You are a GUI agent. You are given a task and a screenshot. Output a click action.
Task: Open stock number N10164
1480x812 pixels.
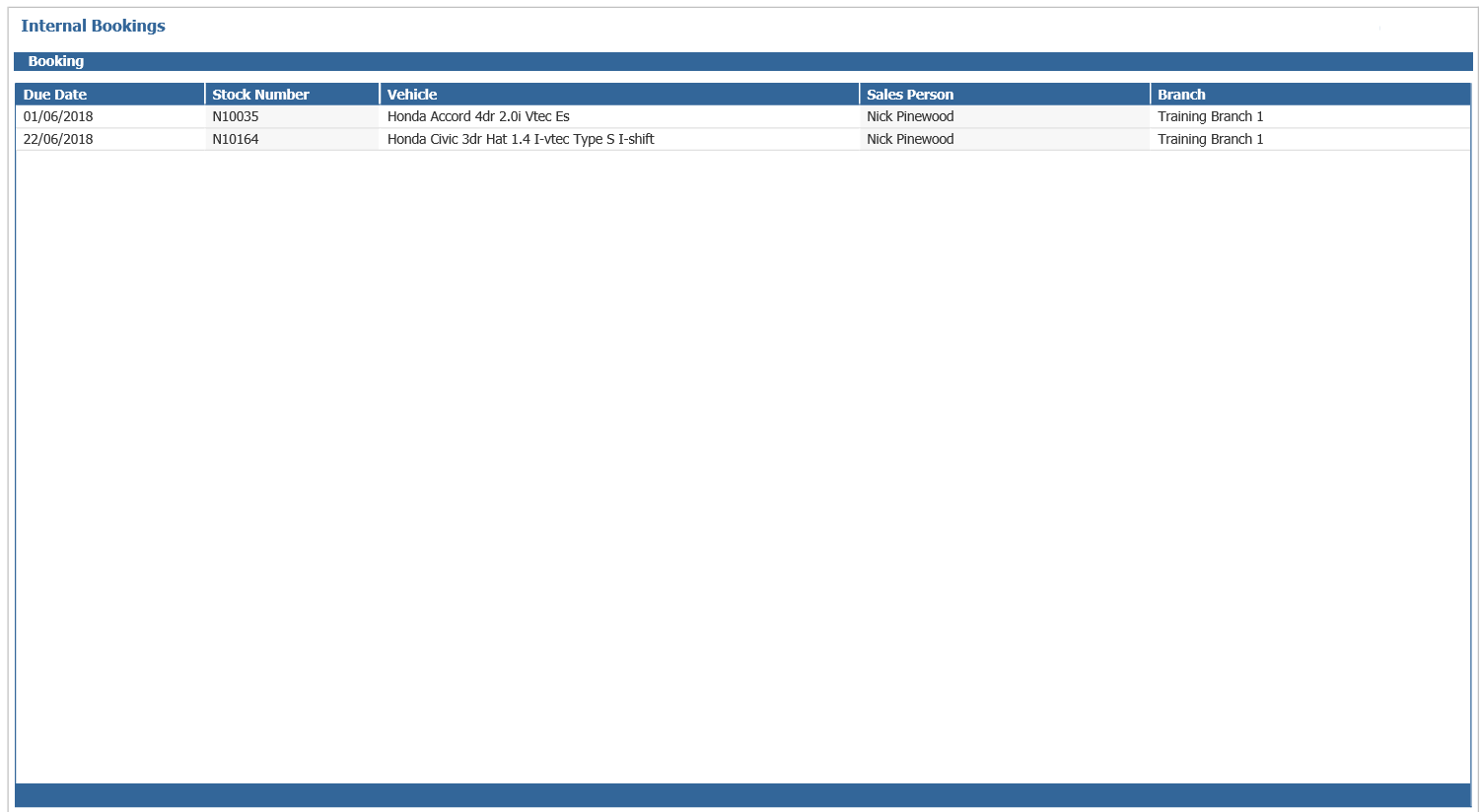(235, 139)
